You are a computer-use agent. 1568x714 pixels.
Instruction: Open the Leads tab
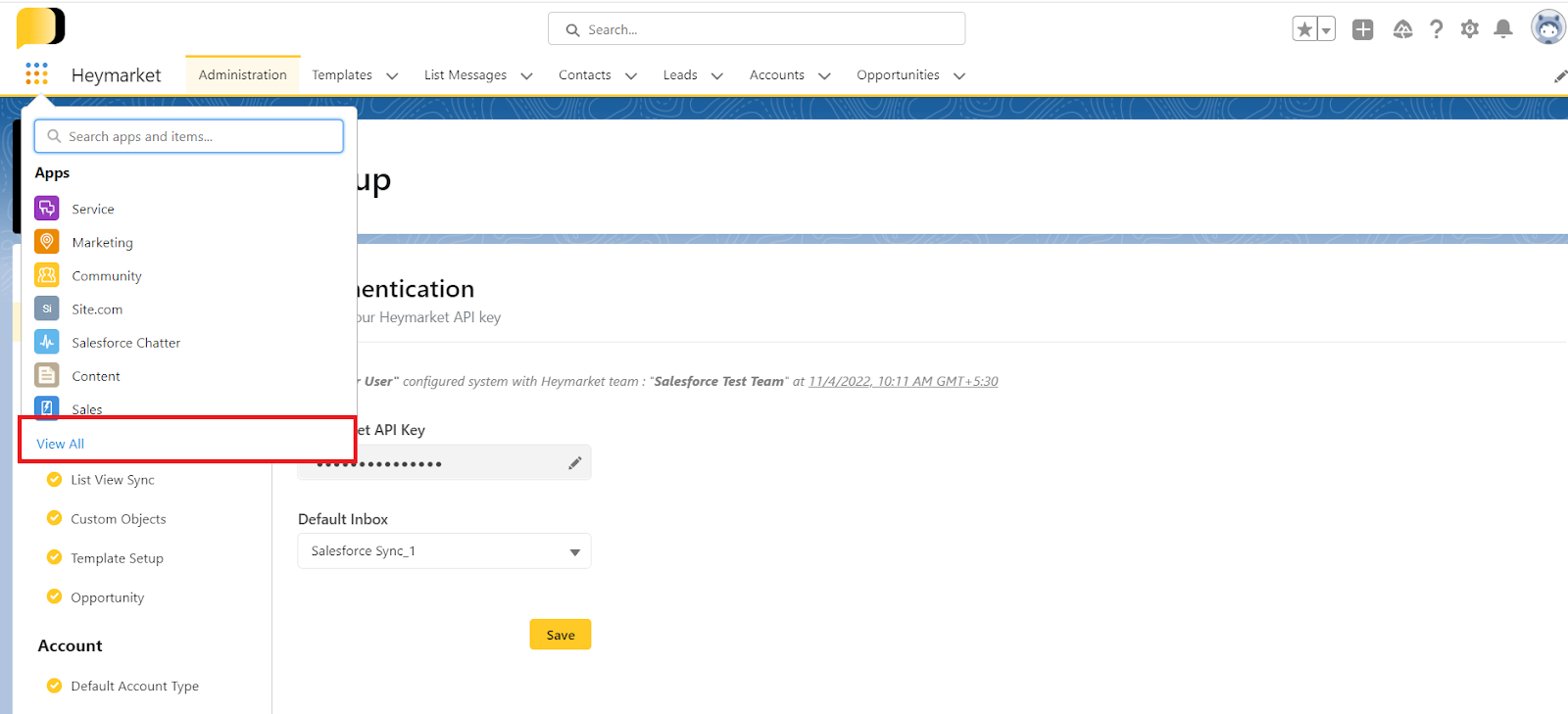point(680,75)
